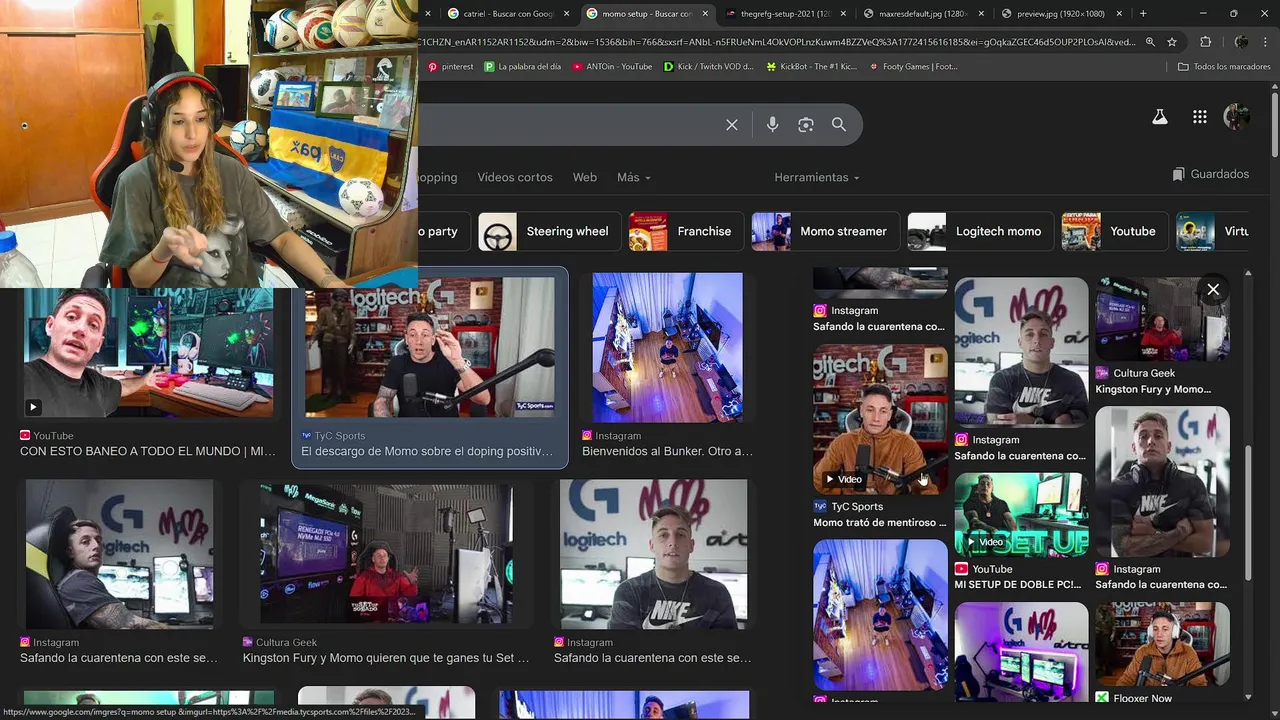The image size is (1280, 720).
Task: Expand the Más filter dropdown
Action: [x=634, y=177]
